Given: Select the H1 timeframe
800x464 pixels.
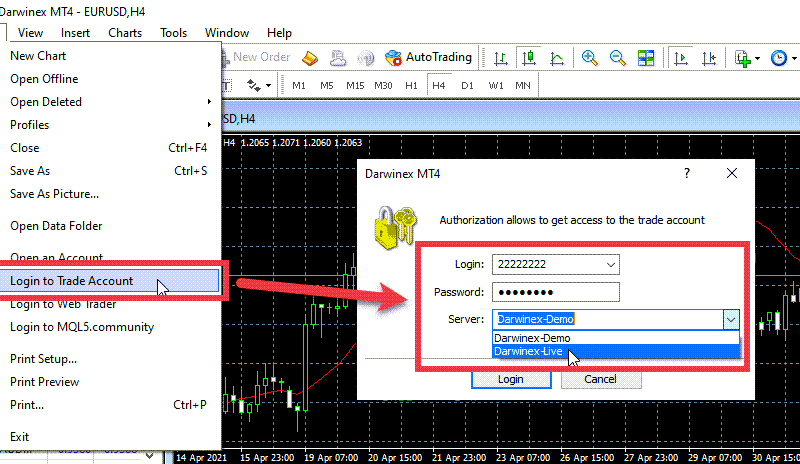Looking at the screenshot, I should point(411,85).
